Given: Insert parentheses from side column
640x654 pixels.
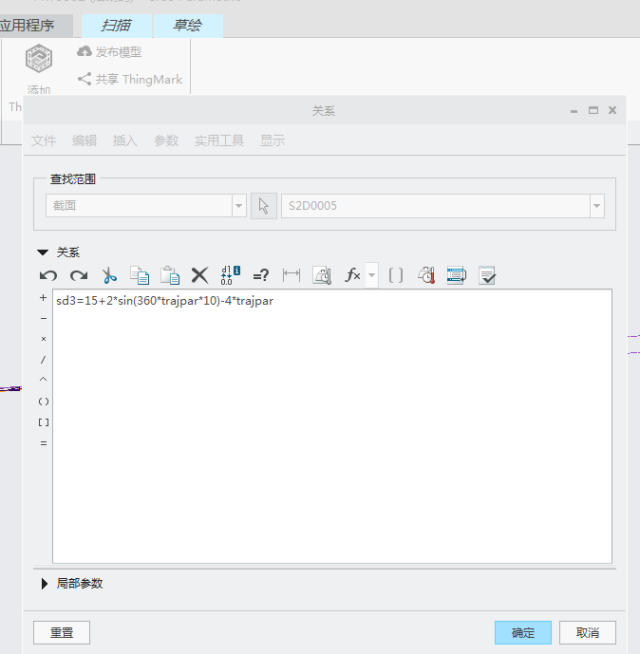Looking at the screenshot, I should coord(43,402).
